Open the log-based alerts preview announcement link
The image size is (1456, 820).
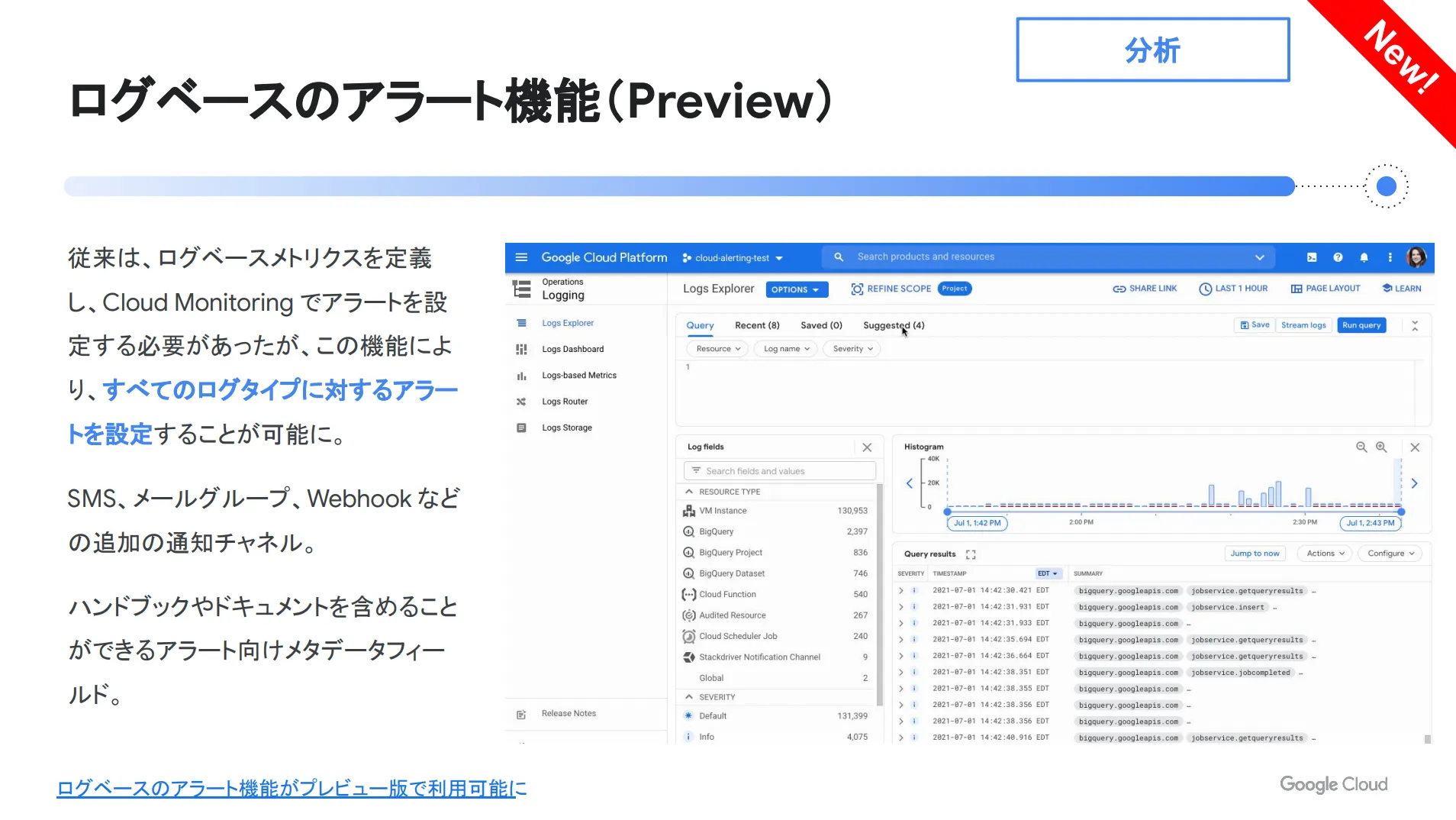point(292,789)
